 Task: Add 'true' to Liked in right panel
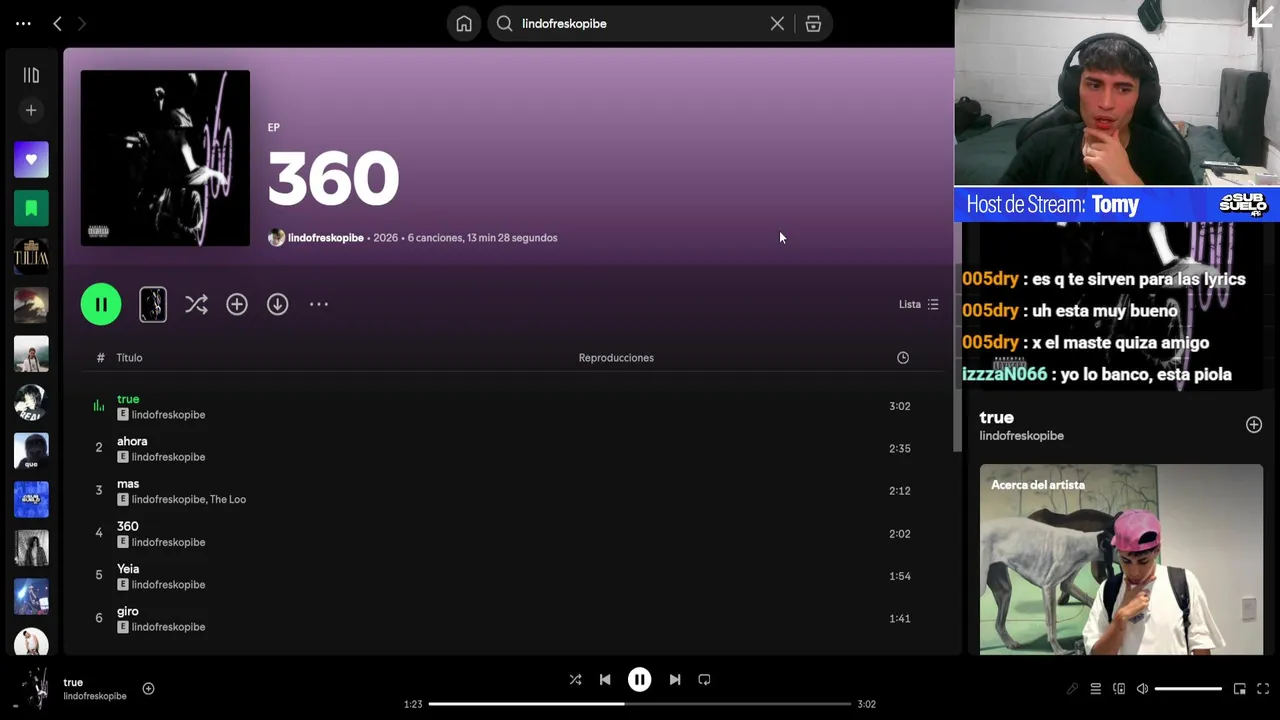(x=1254, y=425)
